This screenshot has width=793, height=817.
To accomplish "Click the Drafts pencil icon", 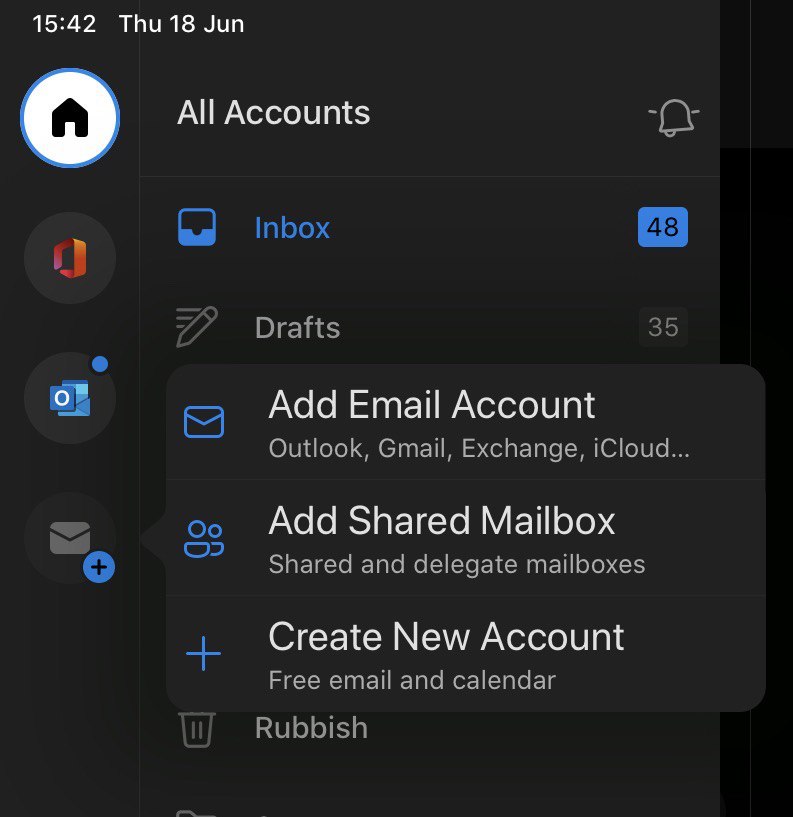I will (x=196, y=327).
